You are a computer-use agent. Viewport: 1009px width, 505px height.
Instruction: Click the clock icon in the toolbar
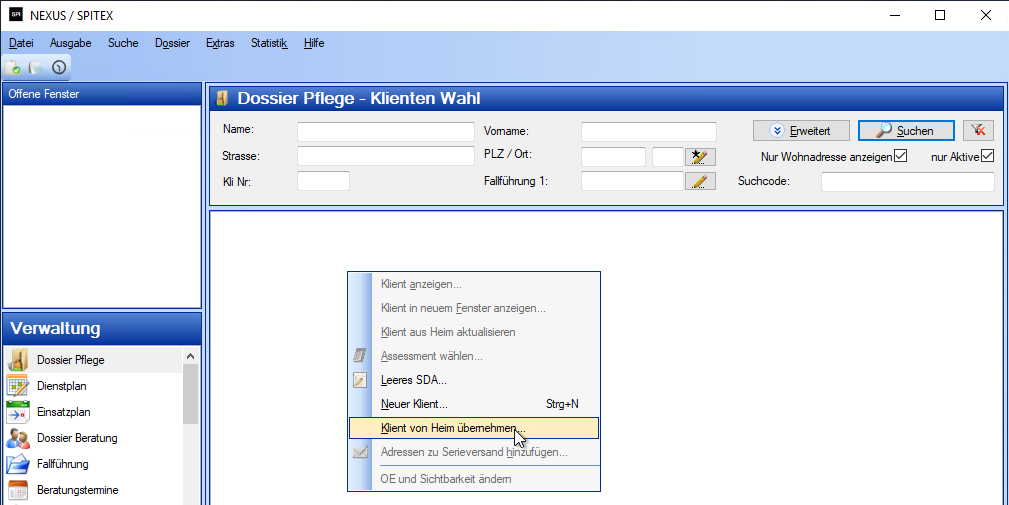point(58,67)
